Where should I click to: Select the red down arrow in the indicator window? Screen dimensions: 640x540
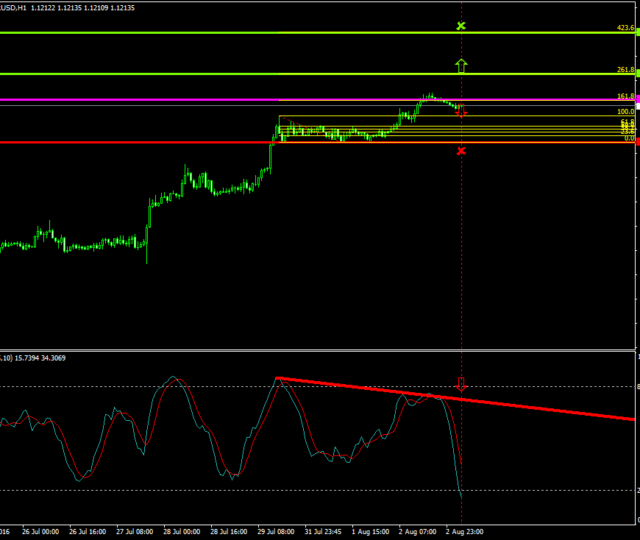pyautogui.click(x=461, y=384)
